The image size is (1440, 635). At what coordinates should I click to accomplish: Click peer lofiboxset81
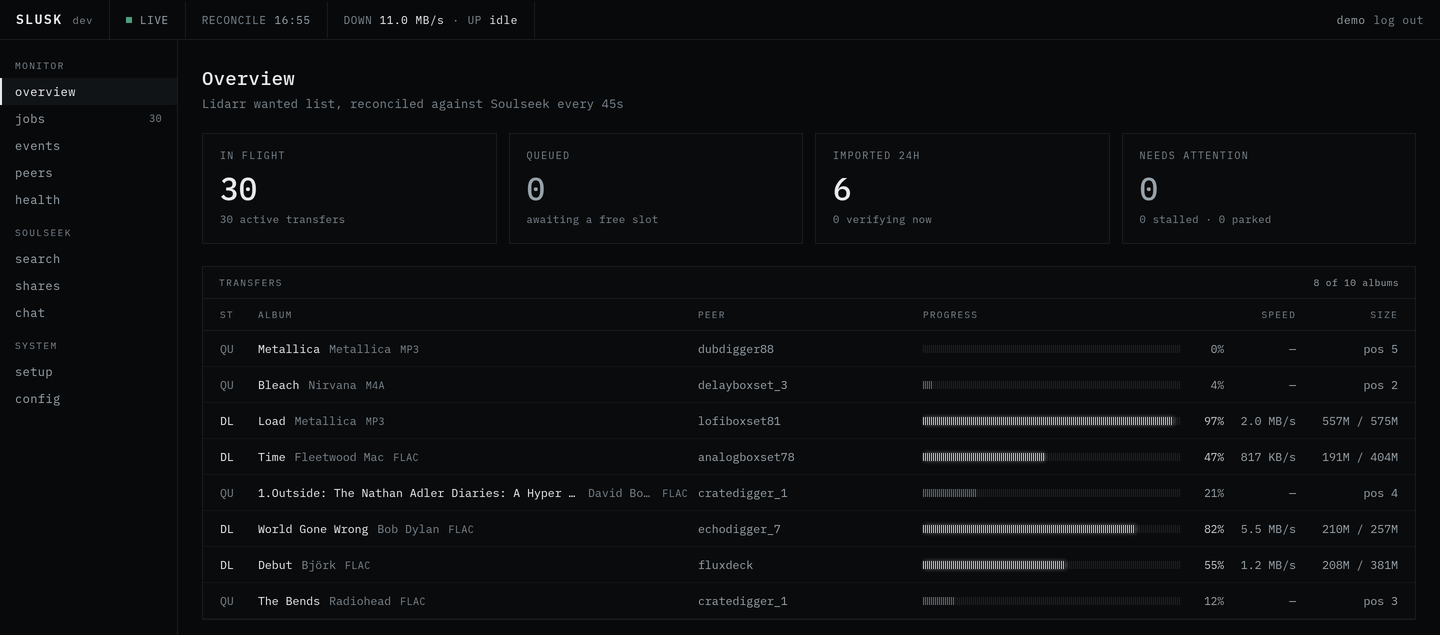coord(739,421)
